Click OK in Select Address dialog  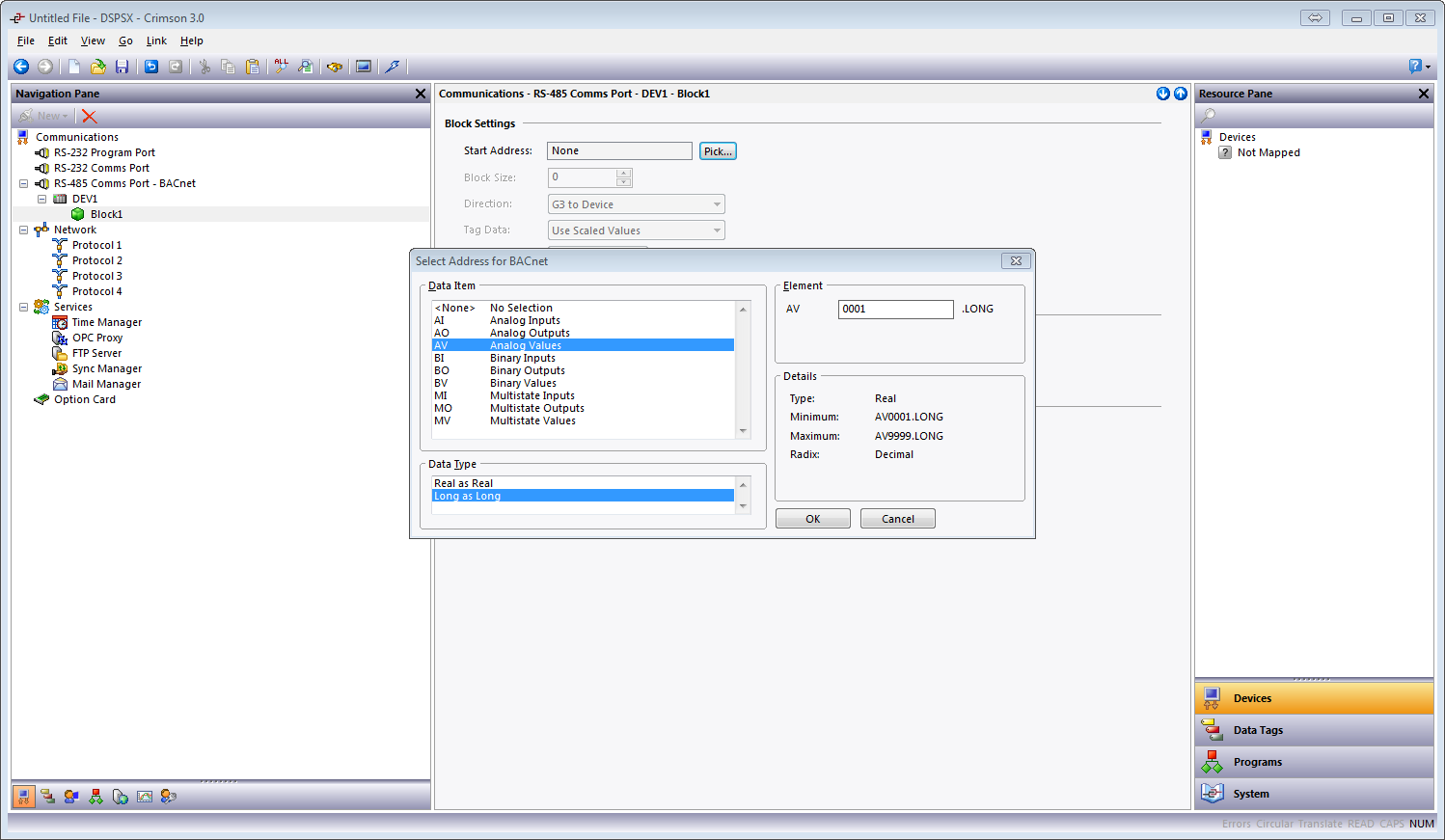[813, 519]
